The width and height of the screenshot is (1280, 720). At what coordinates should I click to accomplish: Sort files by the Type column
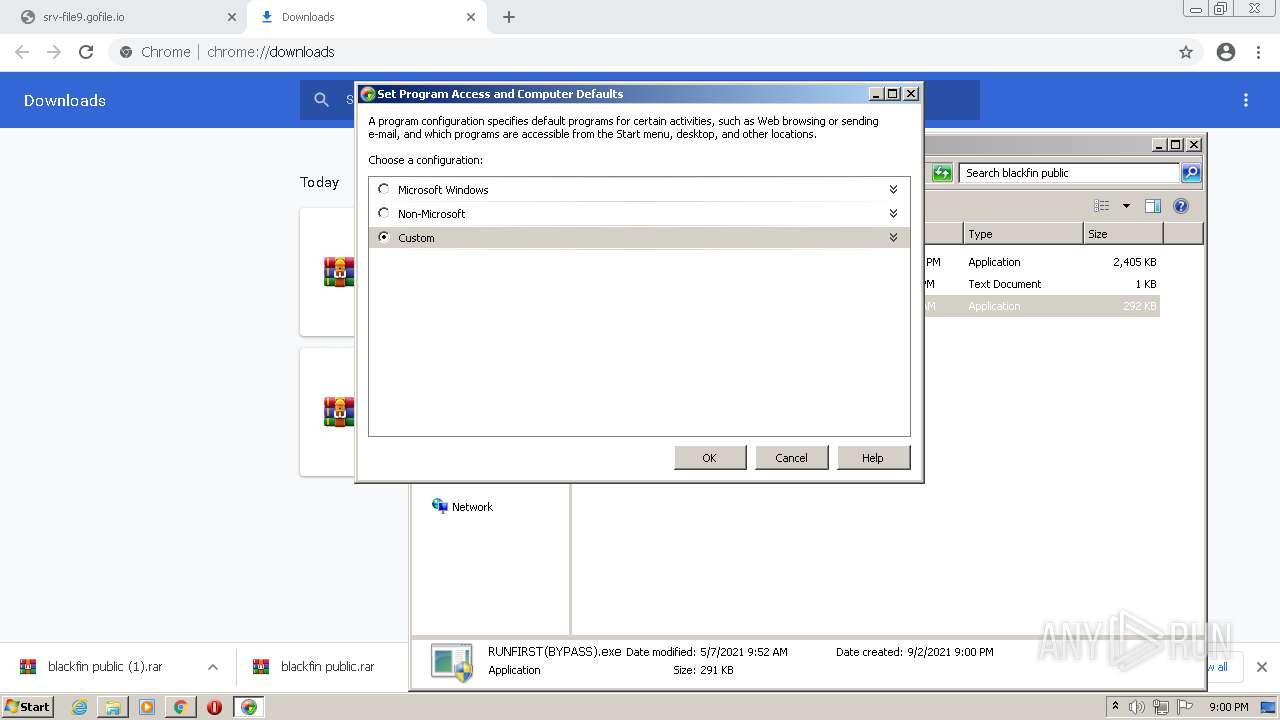coord(1023,234)
